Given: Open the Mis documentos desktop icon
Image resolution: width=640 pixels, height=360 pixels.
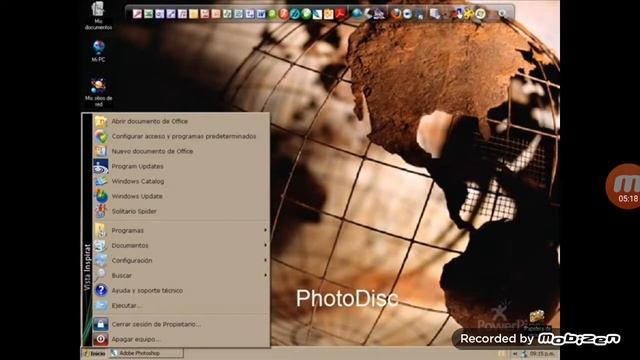Looking at the screenshot, I should coord(98,16).
